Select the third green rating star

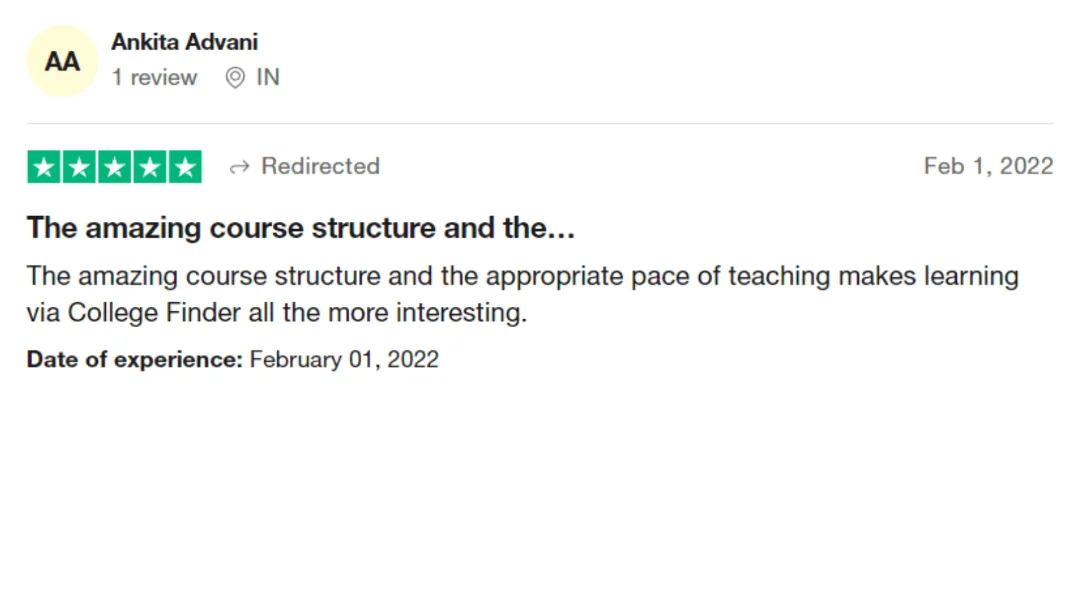114,167
